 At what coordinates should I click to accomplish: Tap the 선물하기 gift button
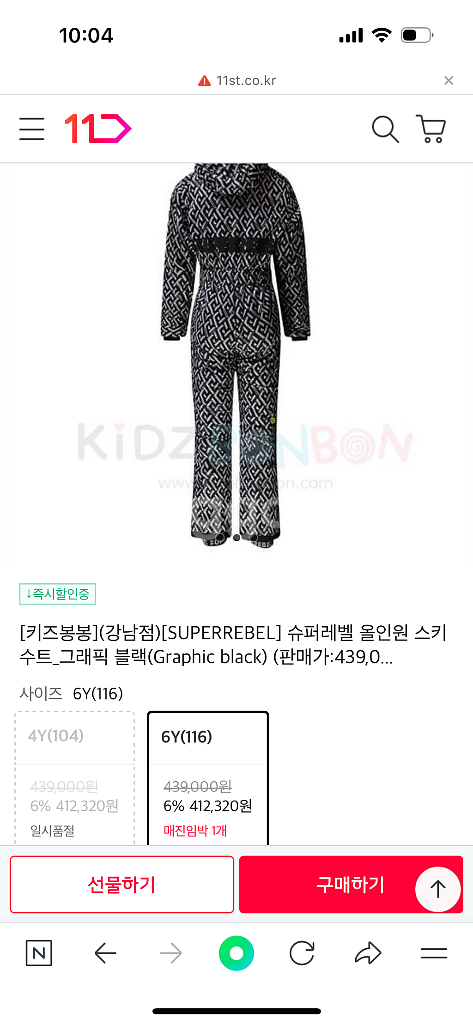(x=122, y=884)
